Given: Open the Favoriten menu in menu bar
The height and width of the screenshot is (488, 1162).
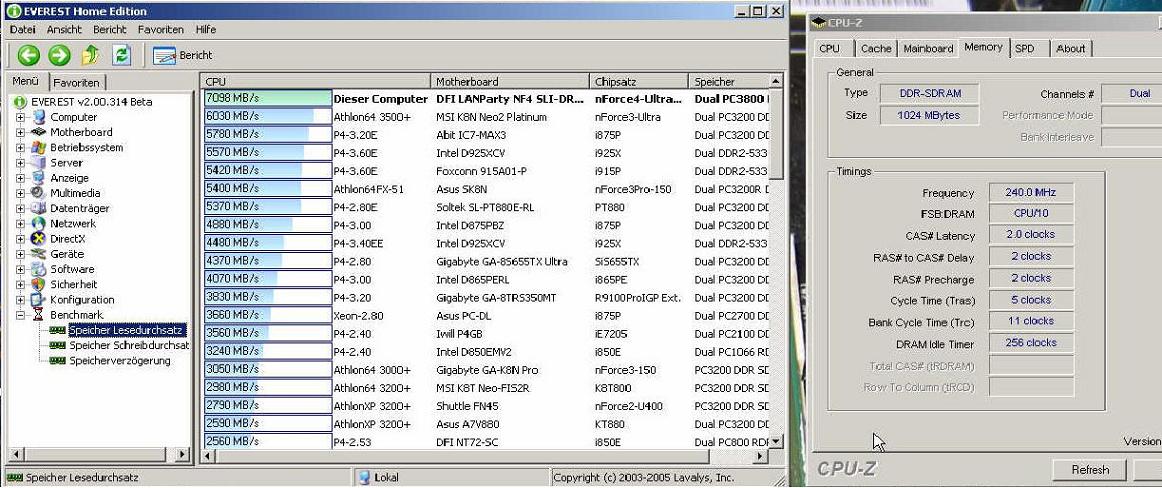Looking at the screenshot, I should tap(161, 30).
